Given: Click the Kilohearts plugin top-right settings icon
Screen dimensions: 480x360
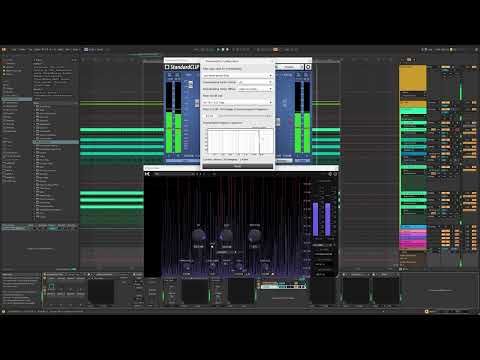Looking at the screenshot, I should [x=335, y=174].
